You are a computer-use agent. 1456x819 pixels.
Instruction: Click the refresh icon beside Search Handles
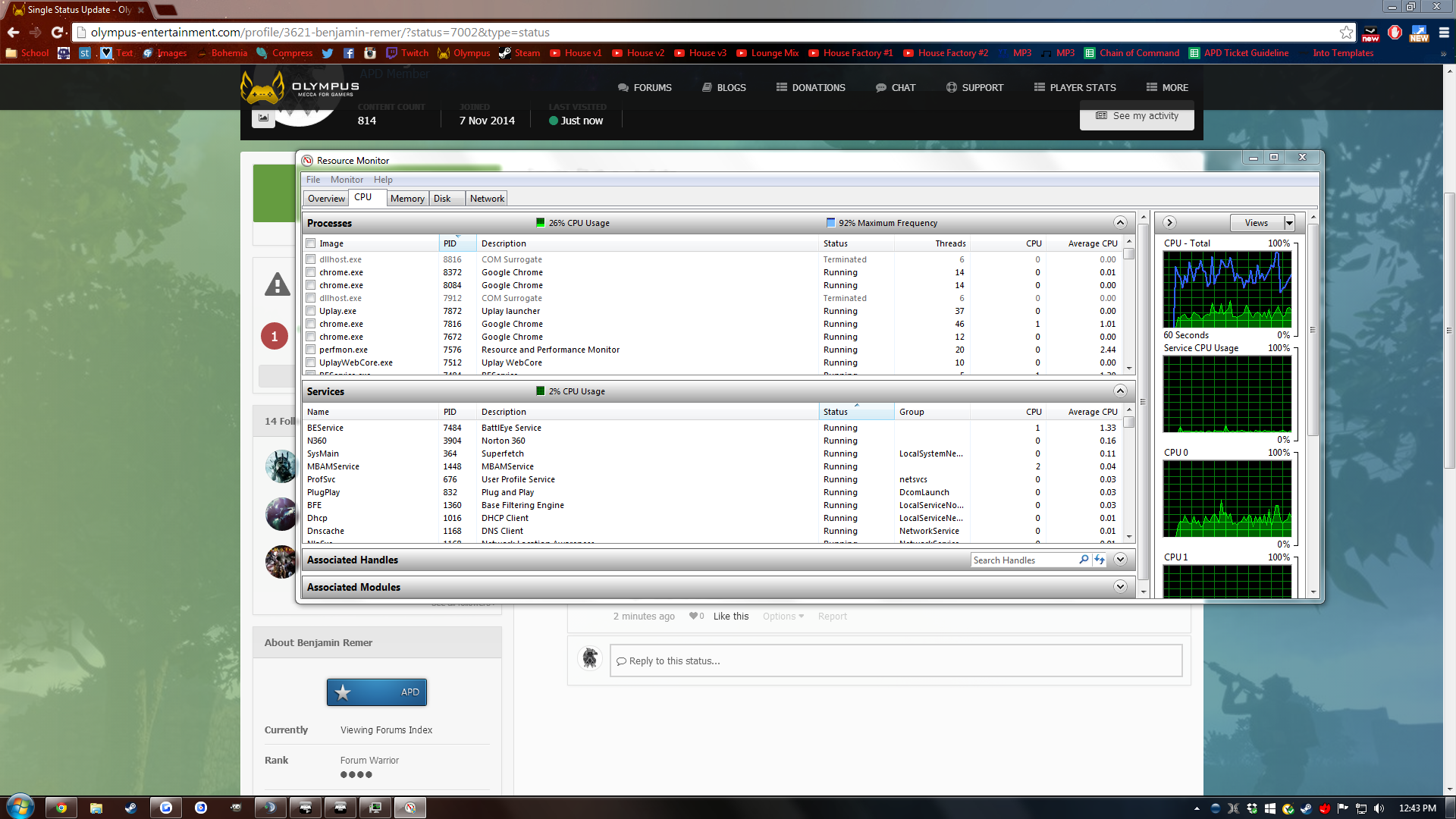tap(1100, 560)
